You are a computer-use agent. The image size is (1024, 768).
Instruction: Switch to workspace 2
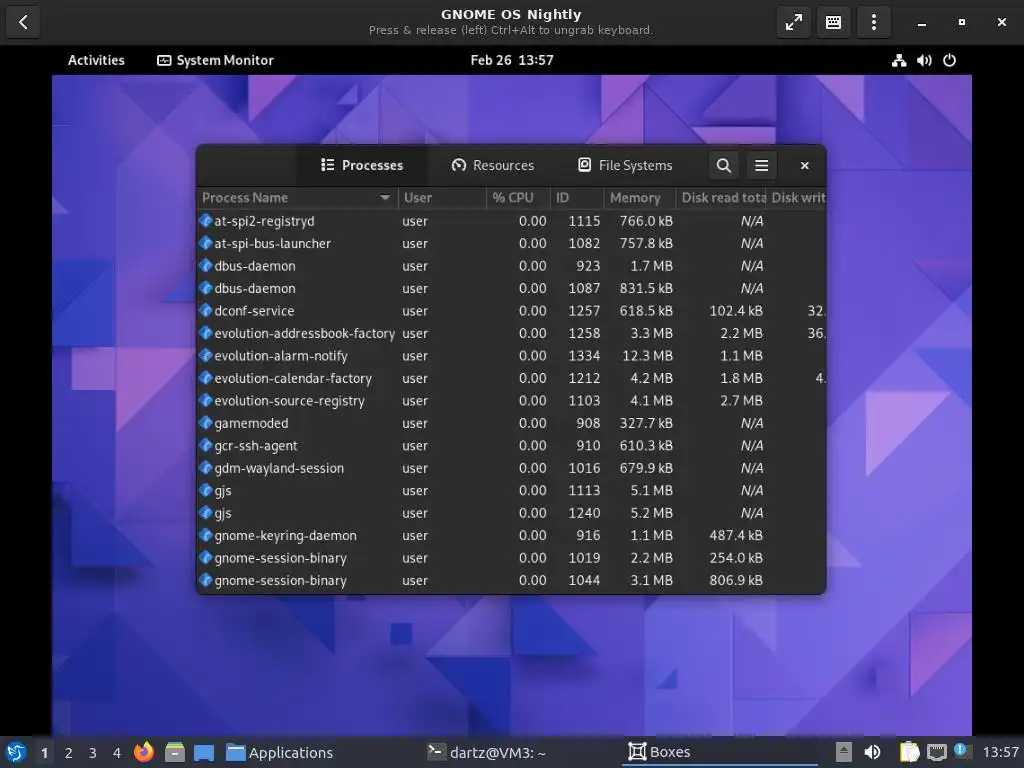coord(69,753)
